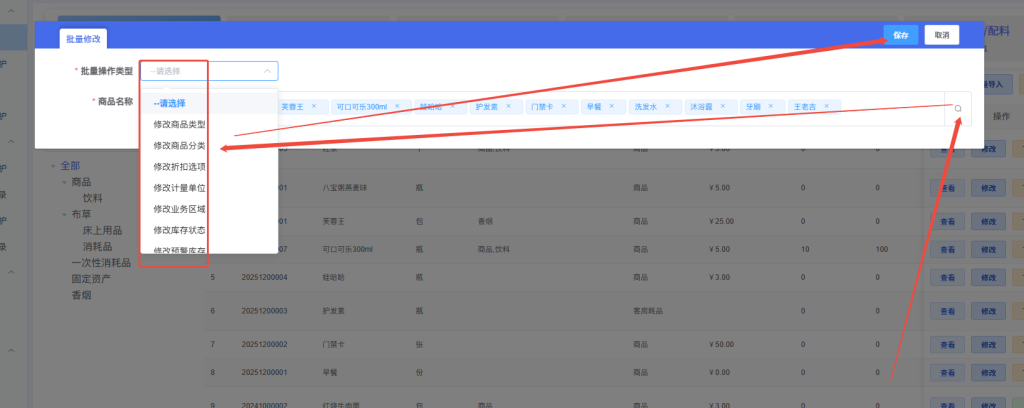Remove the 门禁卡 tag
This screenshot has width=1024, height=408.
coord(564,106)
